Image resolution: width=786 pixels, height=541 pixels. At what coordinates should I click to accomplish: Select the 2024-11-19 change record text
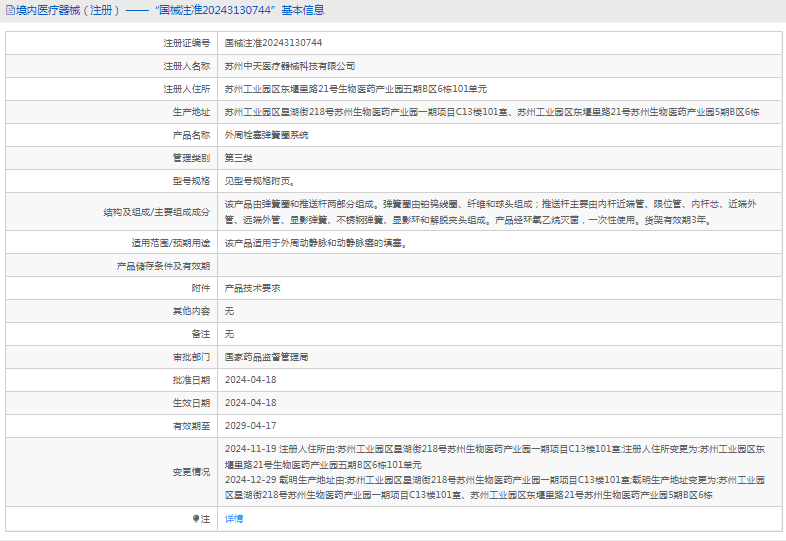point(495,457)
